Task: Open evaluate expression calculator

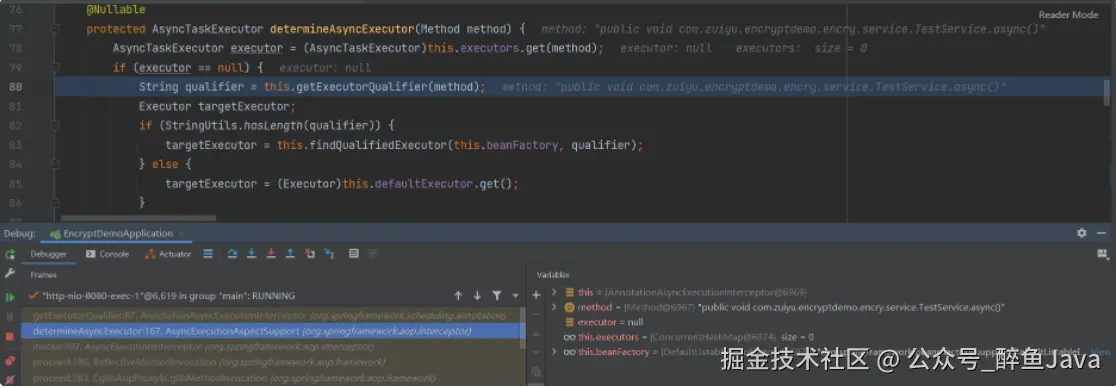Action: [354, 253]
